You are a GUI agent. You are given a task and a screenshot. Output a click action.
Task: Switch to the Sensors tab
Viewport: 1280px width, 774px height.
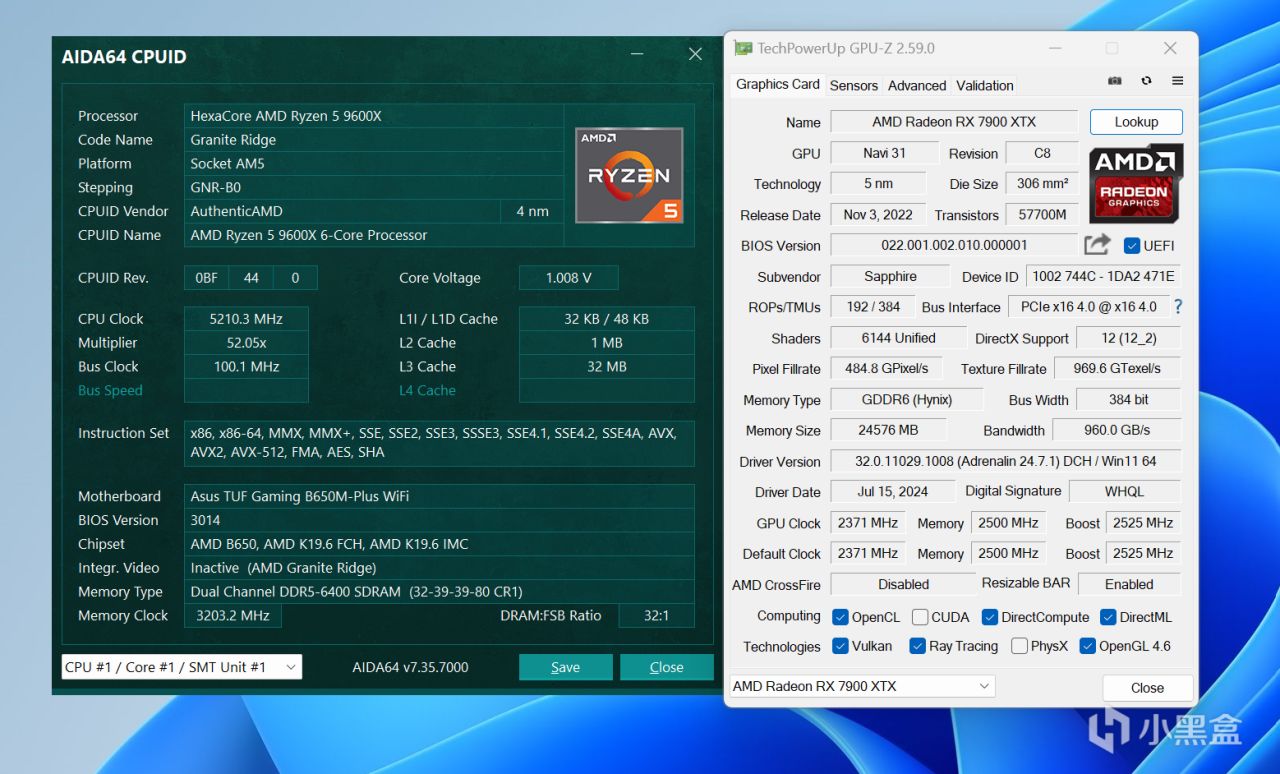(x=853, y=85)
